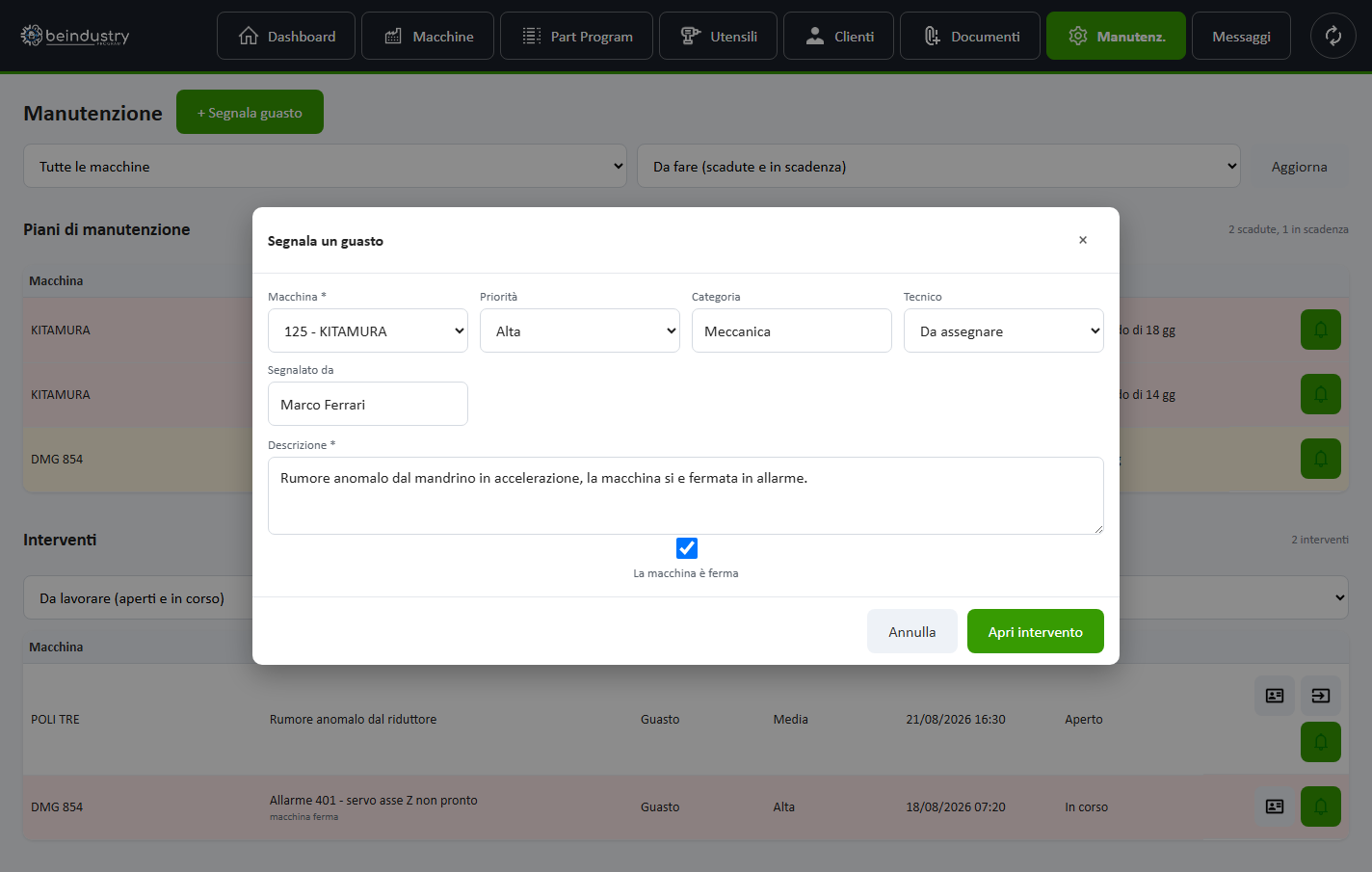
Task: Click into the Descrizione text area
Action: pyautogui.click(x=686, y=495)
